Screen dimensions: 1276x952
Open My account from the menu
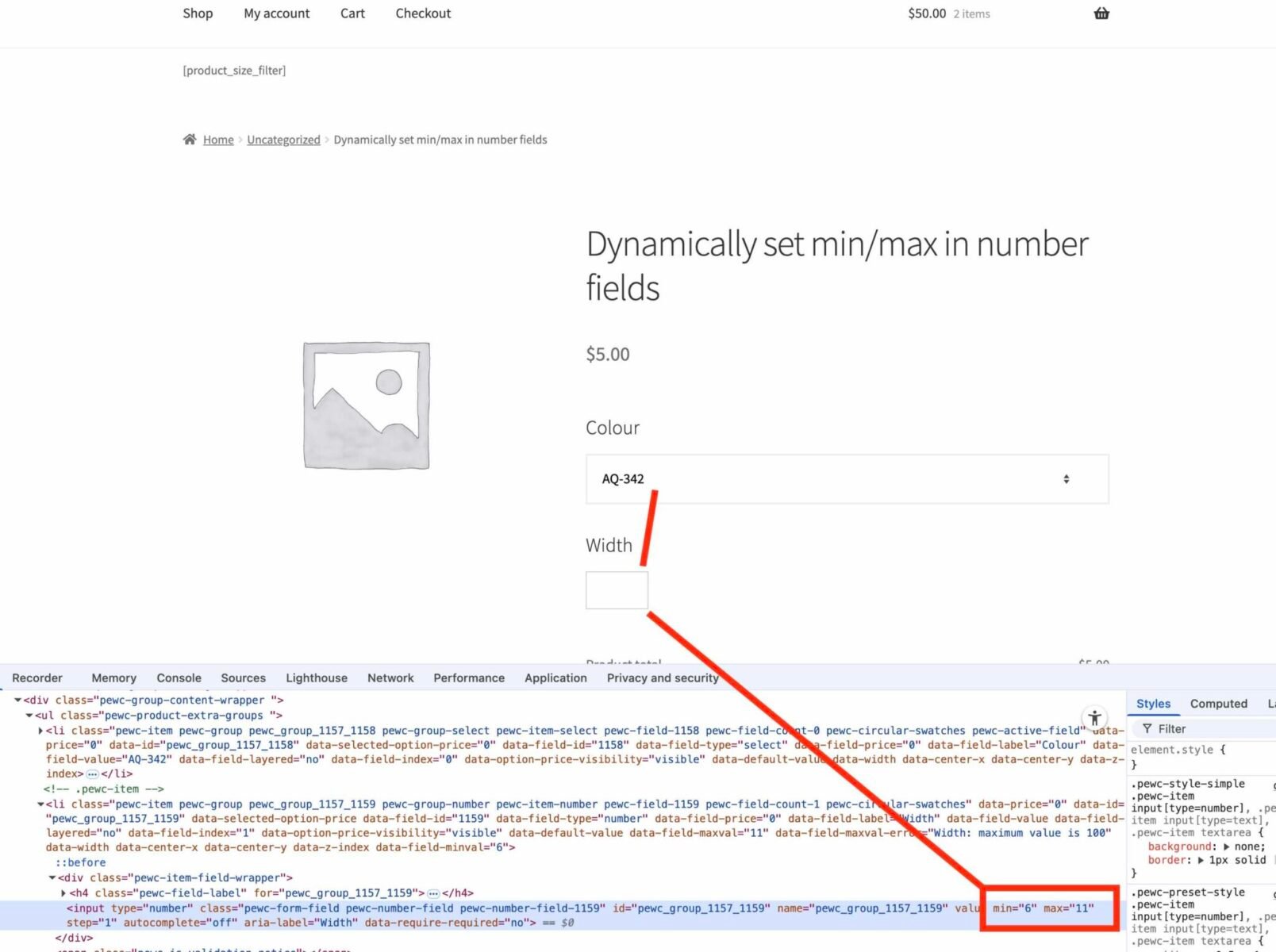(276, 13)
